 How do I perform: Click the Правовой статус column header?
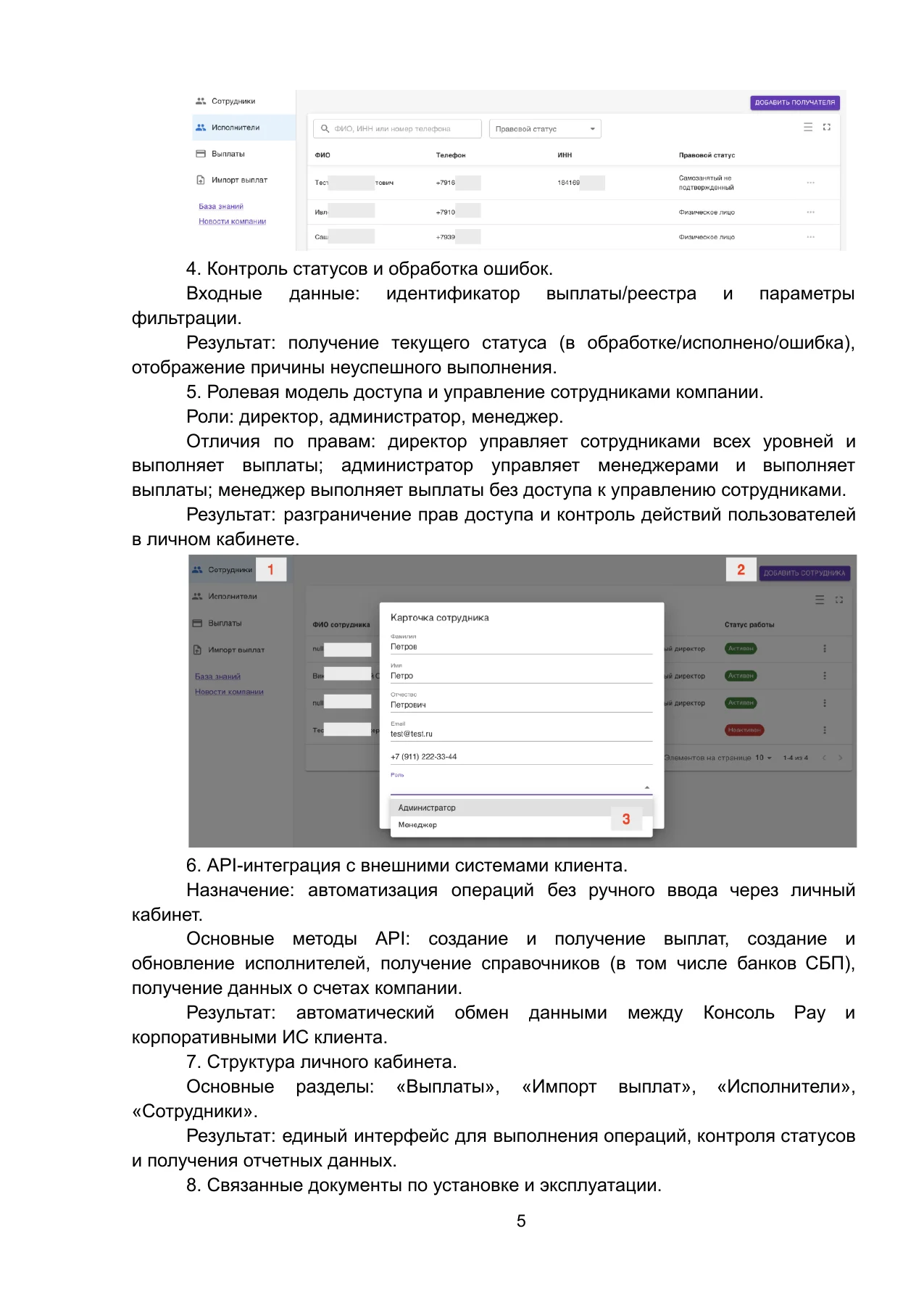click(x=707, y=155)
